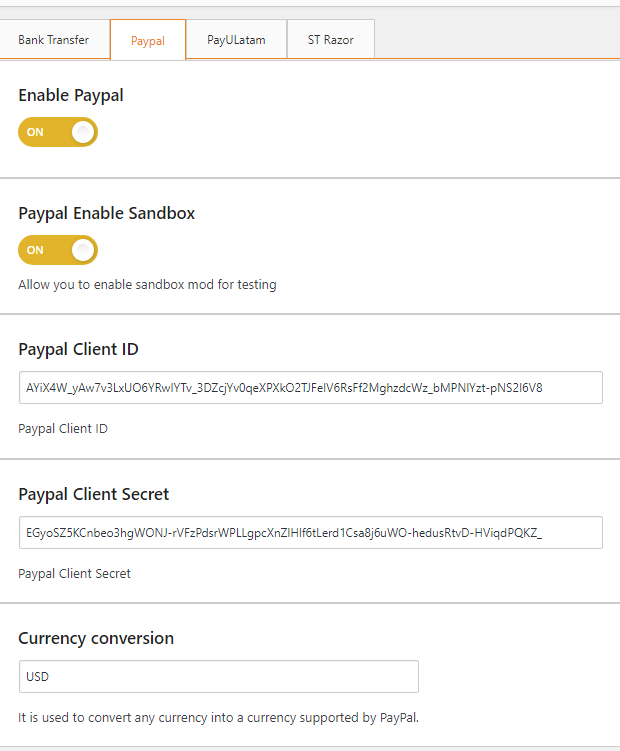This screenshot has width=620, height=751.
Task: Switch to the Bank Transfer tab
Action: point(54,40)
